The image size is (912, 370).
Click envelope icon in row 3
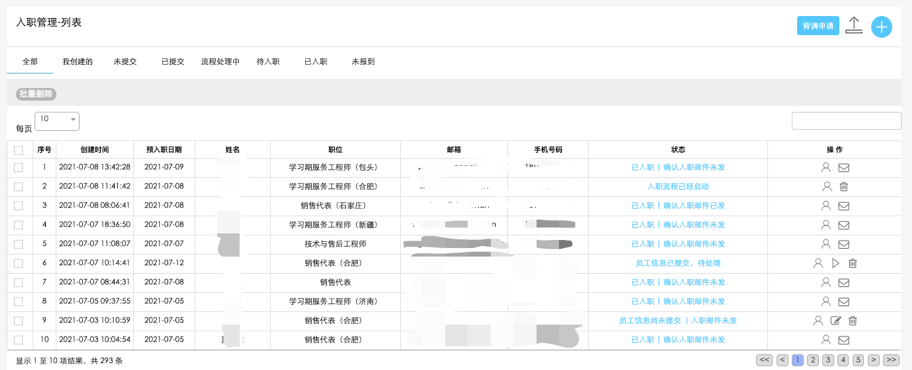843,206
